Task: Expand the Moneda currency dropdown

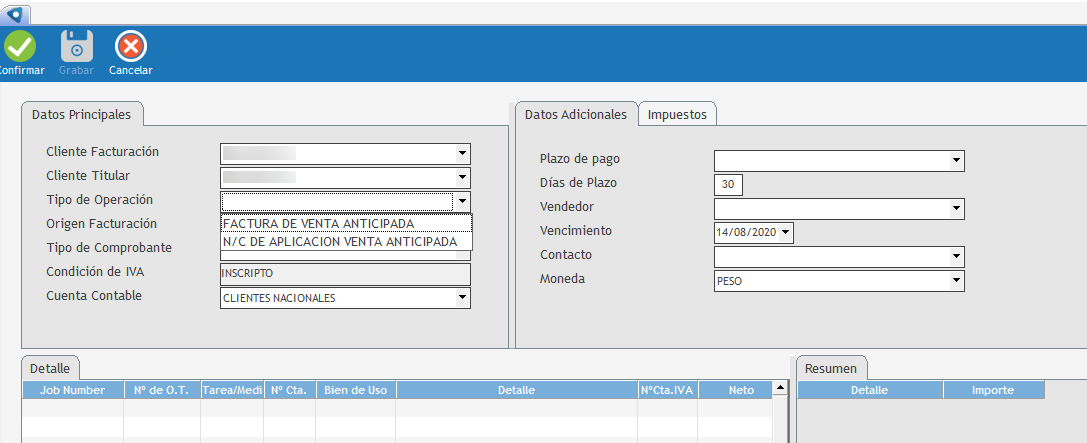Action: point(955,282)
